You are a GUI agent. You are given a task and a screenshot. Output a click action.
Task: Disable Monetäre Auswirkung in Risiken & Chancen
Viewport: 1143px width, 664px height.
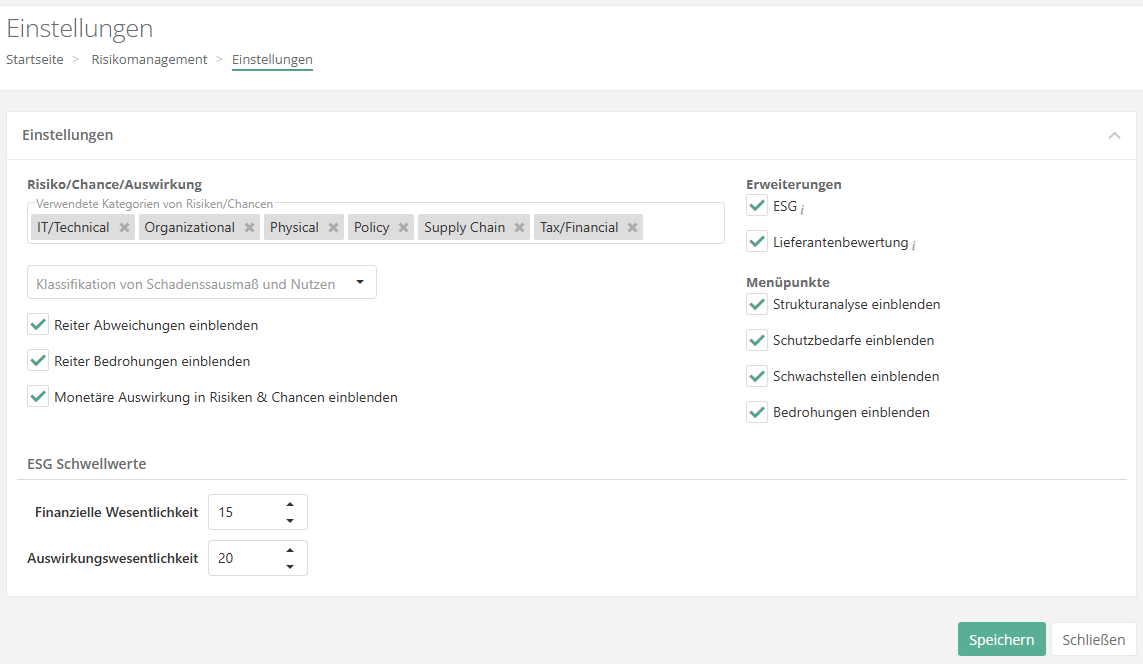pos(38,397)
